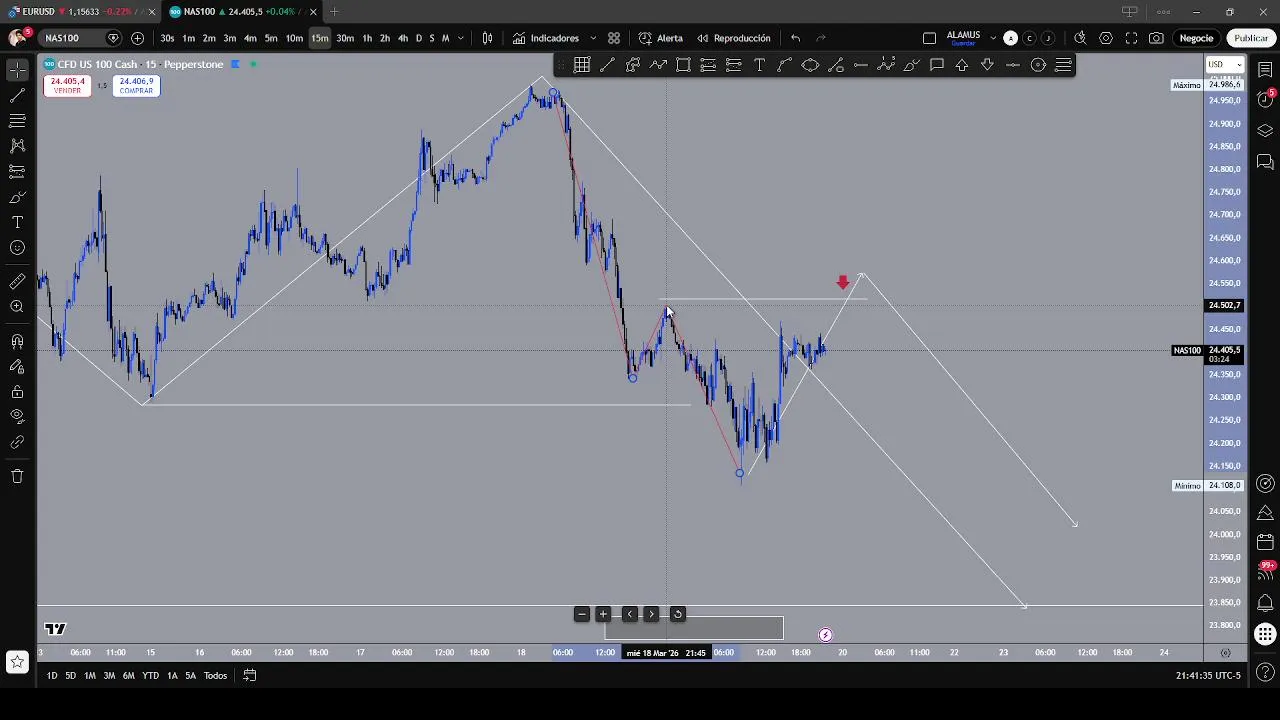Open favorites star toolbar button
Image resolution: width=1280 pixels, height=720 pixels.
(x=17, y=661)
